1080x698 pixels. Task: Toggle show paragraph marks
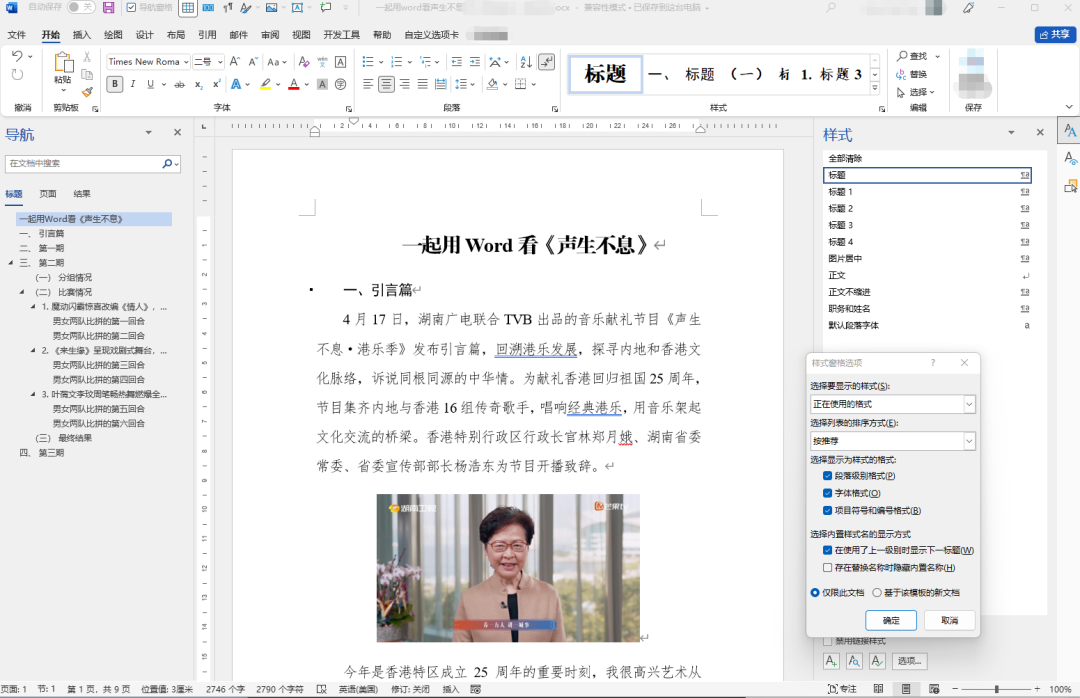coord(546,62)
